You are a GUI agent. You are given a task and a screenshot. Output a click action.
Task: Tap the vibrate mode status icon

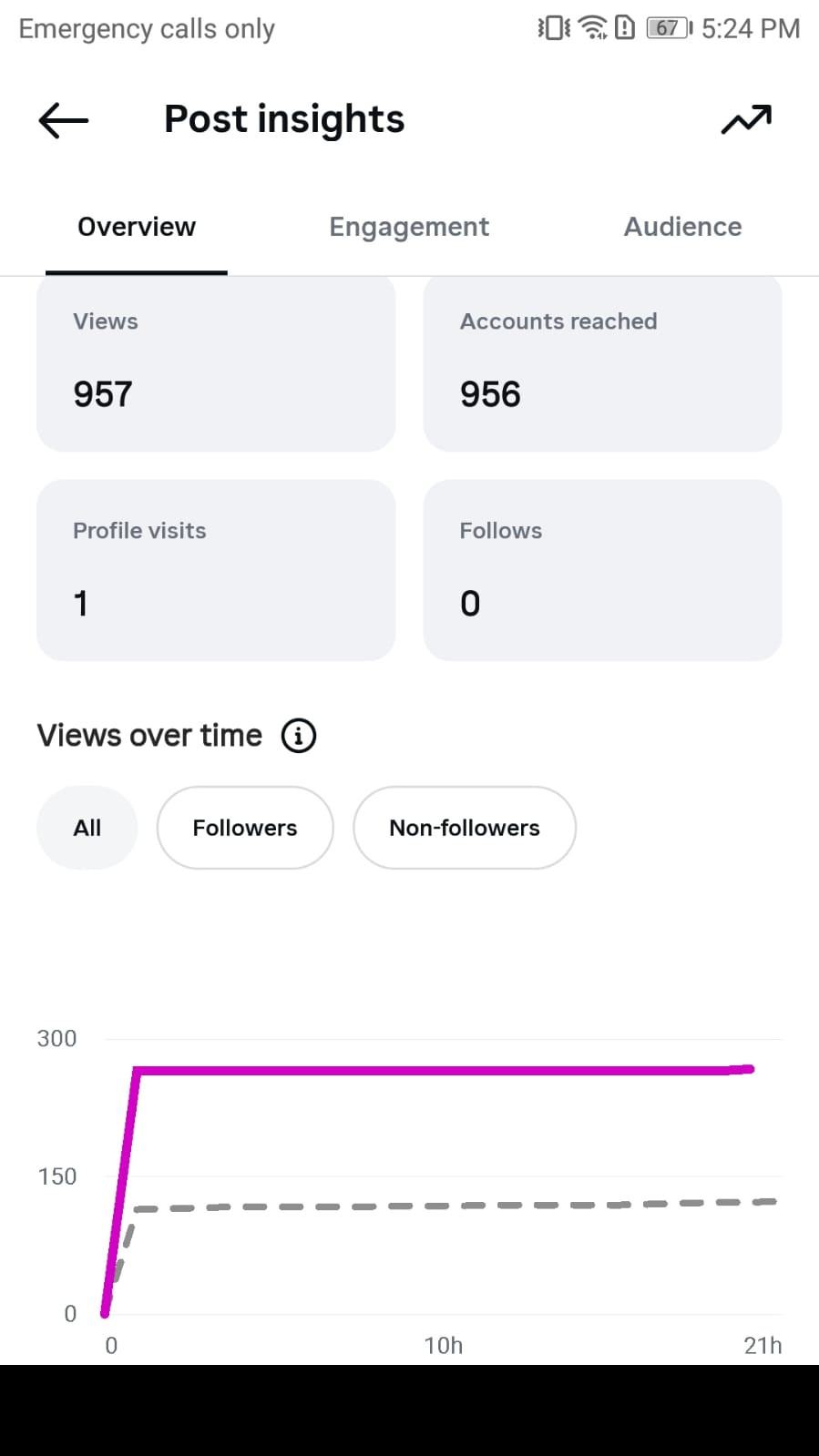point(554,28)
